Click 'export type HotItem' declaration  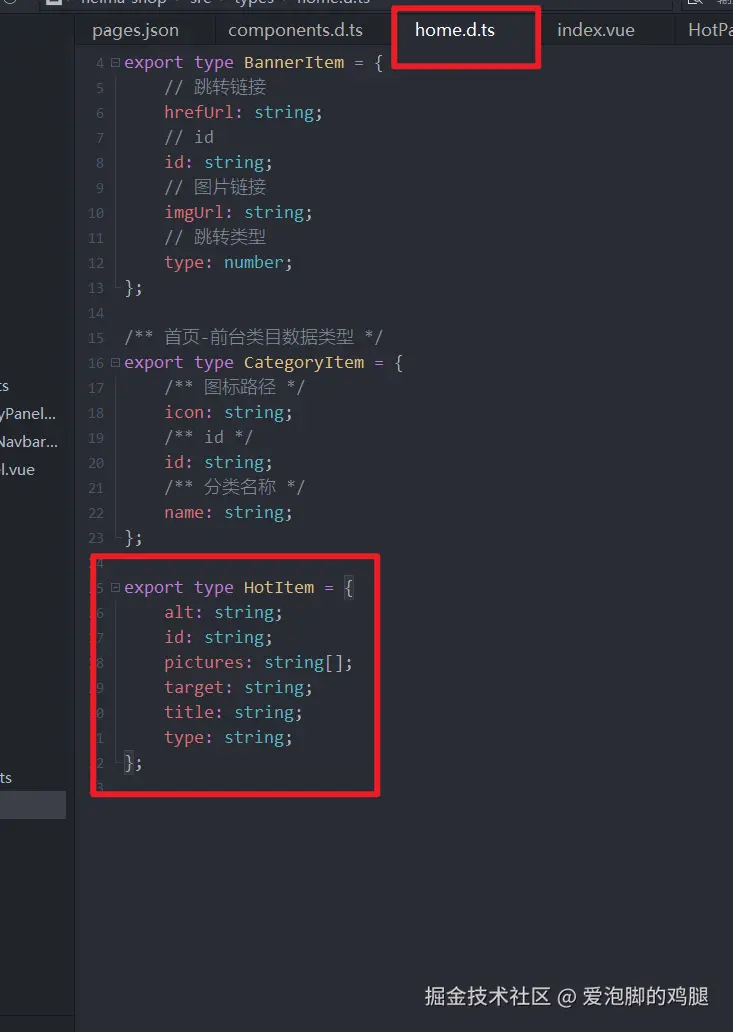point(219,587)
